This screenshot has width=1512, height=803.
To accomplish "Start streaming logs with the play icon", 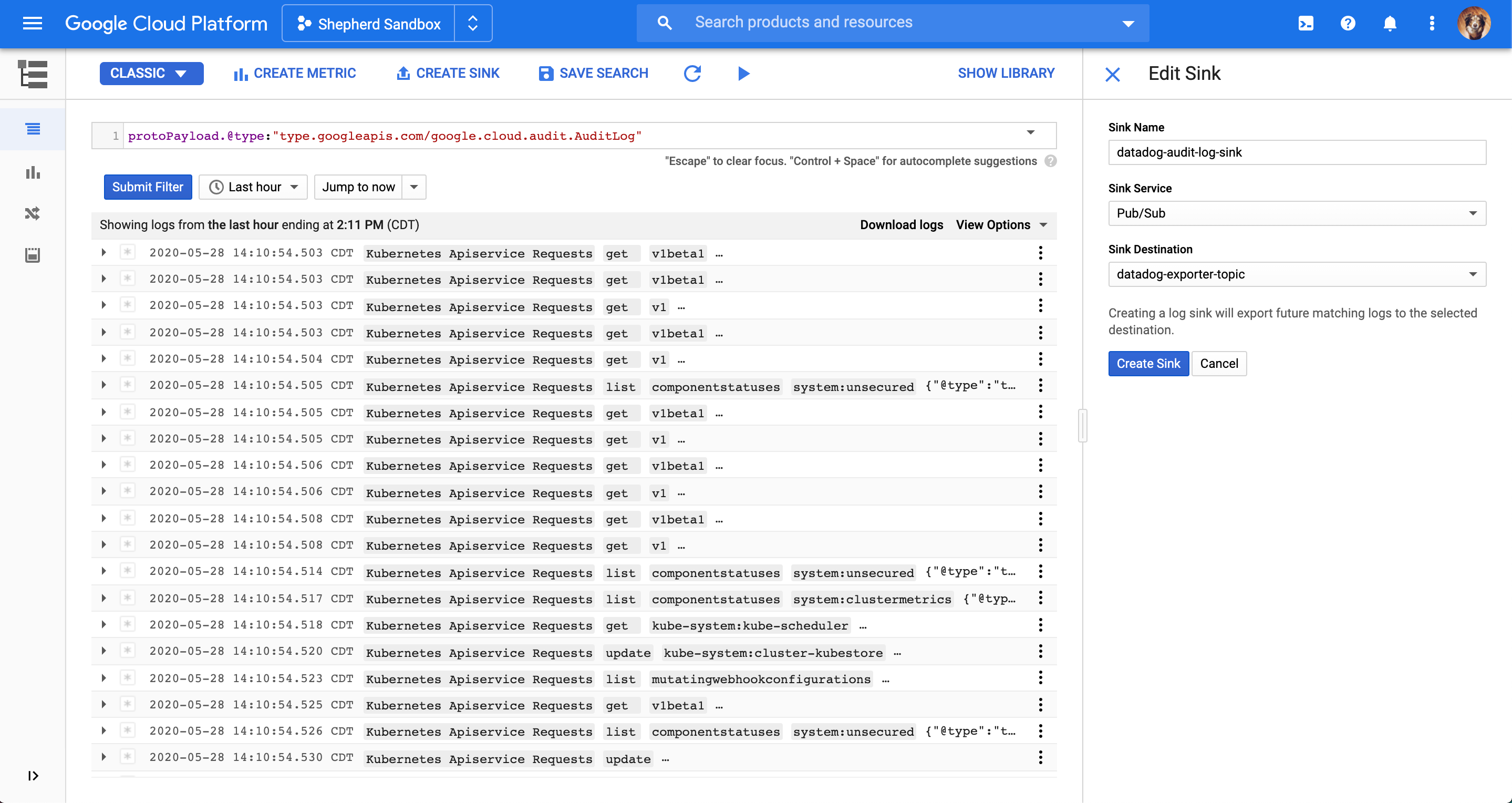I will (x=743, y=74).
